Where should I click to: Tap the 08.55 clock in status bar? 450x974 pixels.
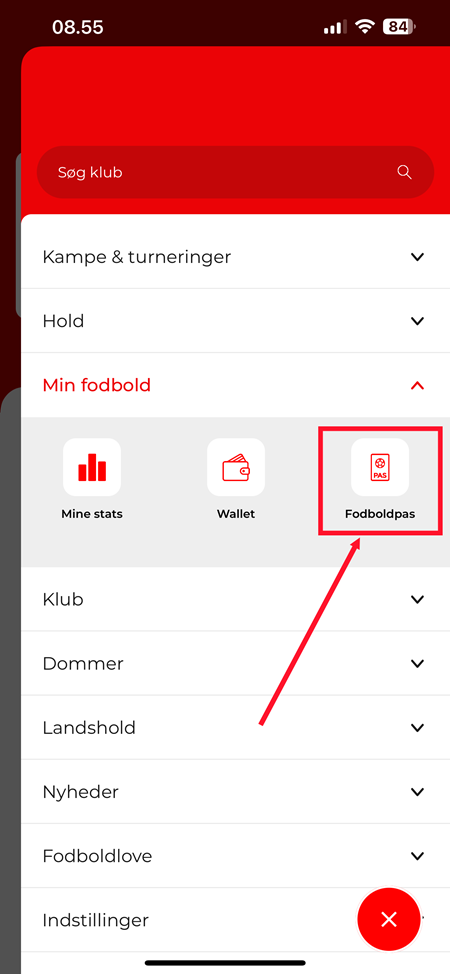pyautogui.click(x=78, y=27)
